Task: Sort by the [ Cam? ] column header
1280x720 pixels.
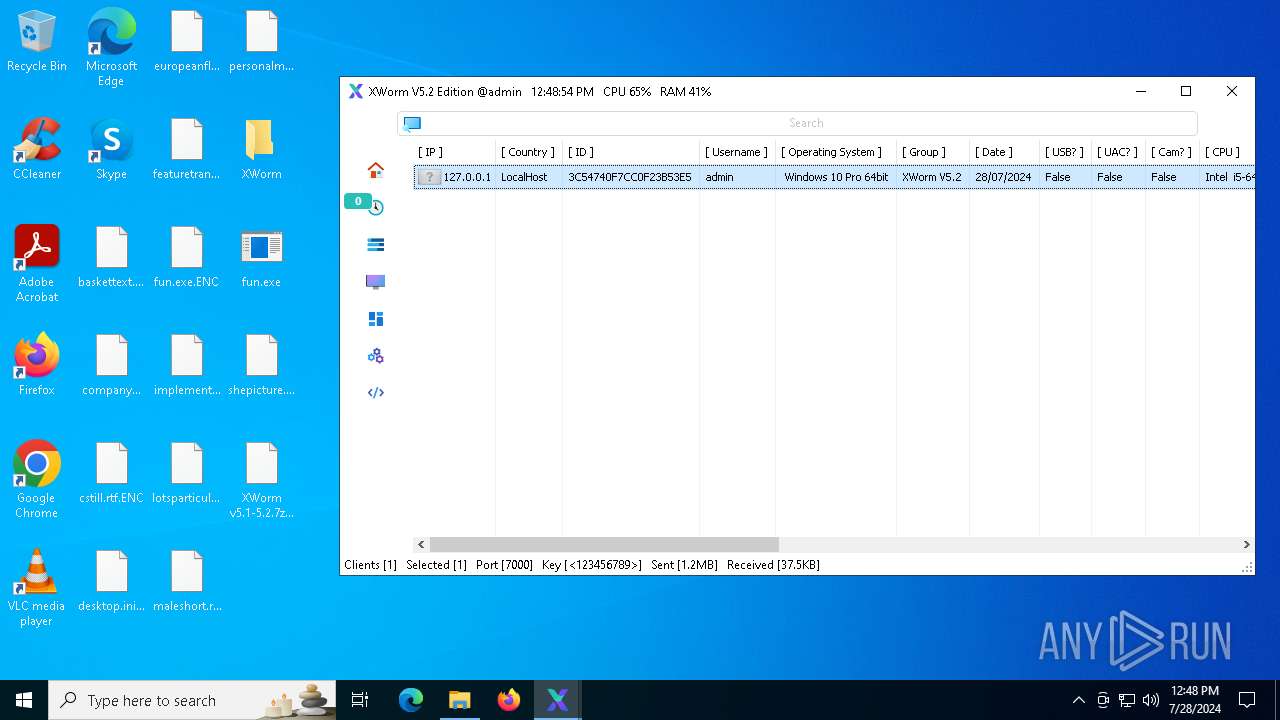Action: tap(1173, 152)
